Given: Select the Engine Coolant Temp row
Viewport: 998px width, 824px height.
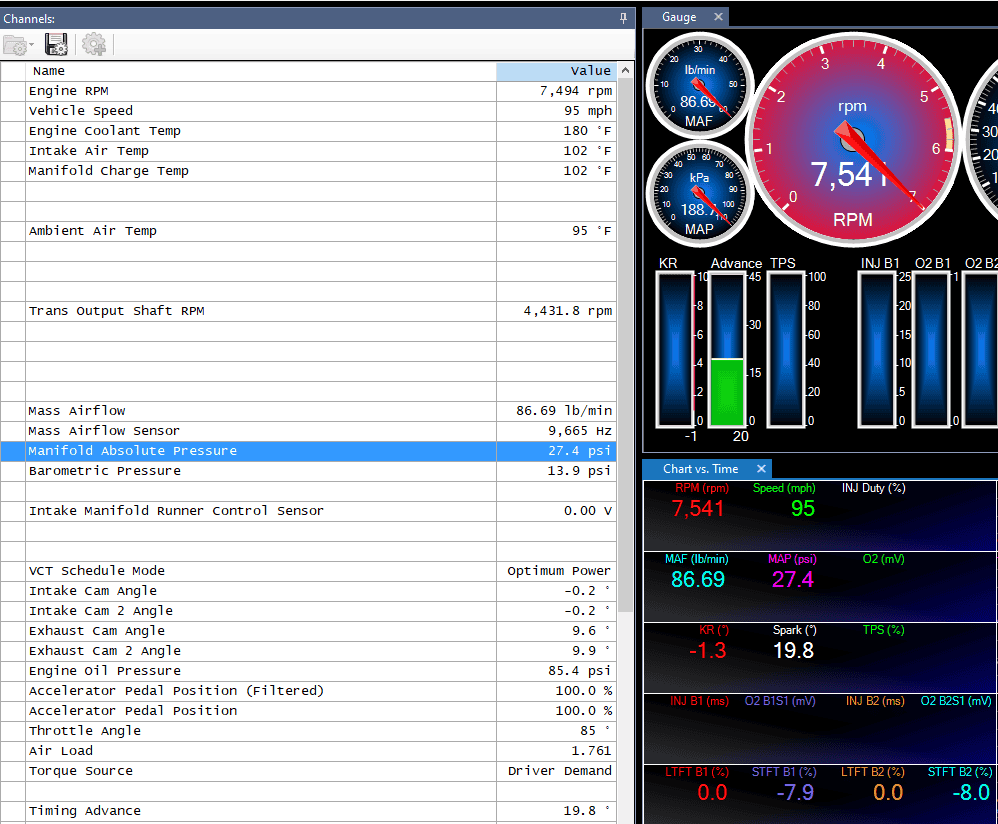Looking at the screenshot, I should [x=309, y=131].
